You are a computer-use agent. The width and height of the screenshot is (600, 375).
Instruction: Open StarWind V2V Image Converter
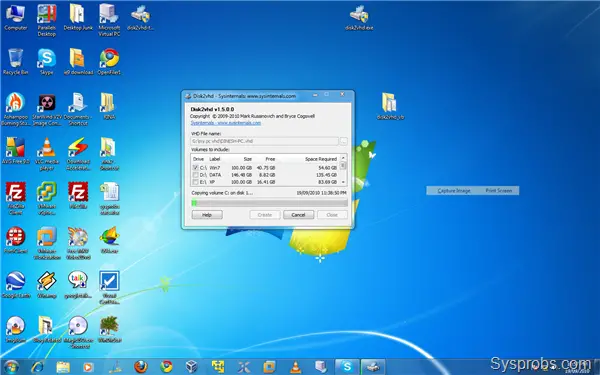[47, 109]
